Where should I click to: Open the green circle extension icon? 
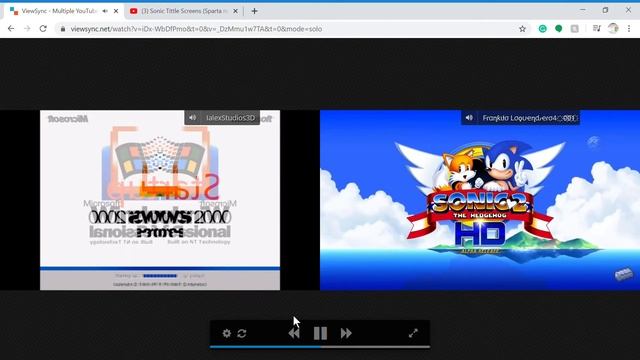558,29
